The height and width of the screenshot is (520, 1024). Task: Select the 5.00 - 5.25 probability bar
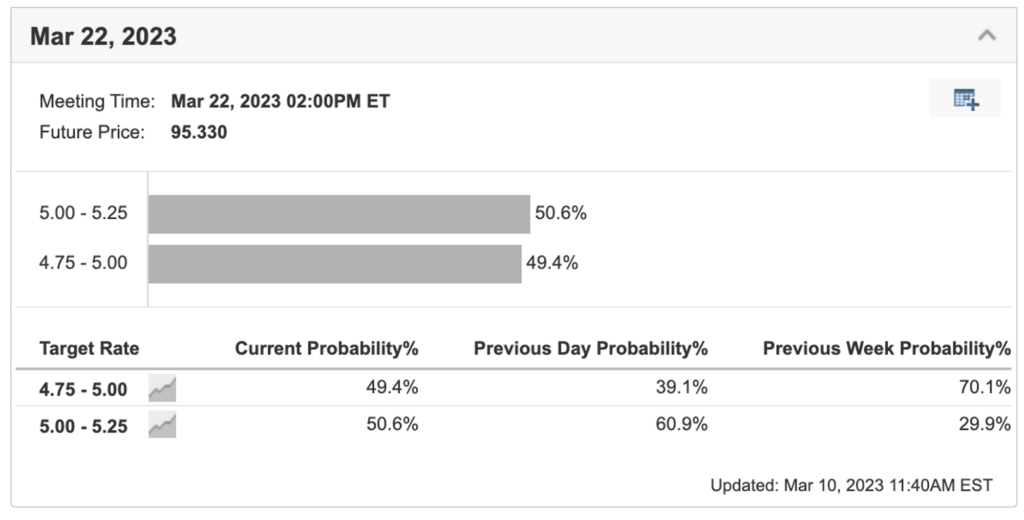(x=339, y=214)
